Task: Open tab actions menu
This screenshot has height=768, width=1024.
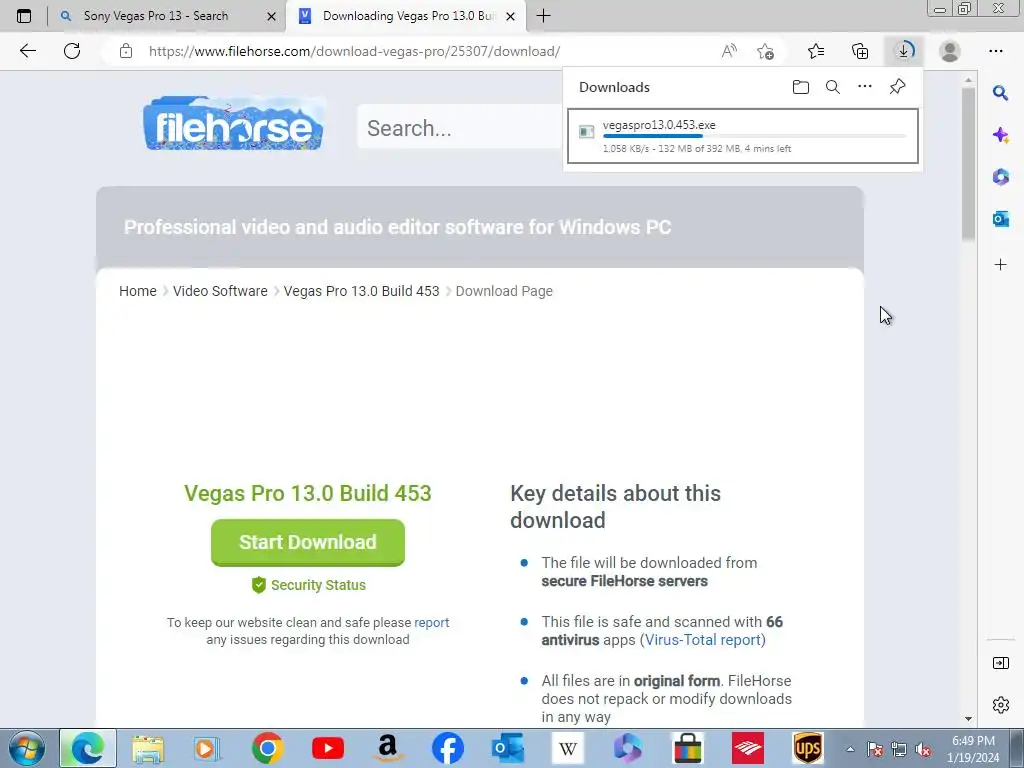Action: (x=24, y=16)
